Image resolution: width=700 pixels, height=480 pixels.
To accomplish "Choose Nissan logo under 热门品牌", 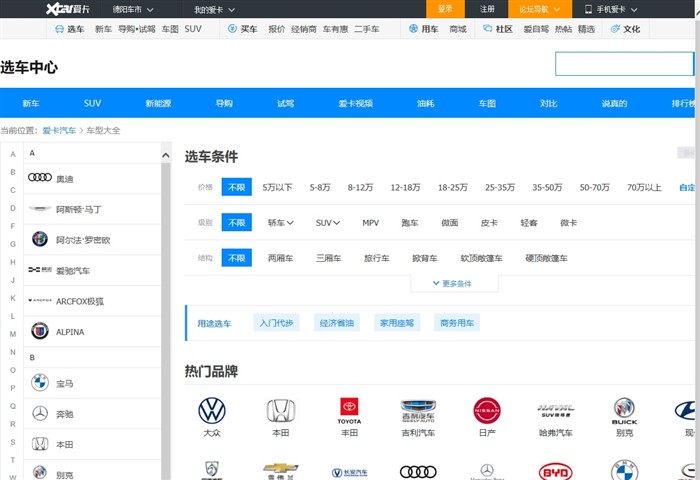I will pyautogui.click(x=487, y=410).
